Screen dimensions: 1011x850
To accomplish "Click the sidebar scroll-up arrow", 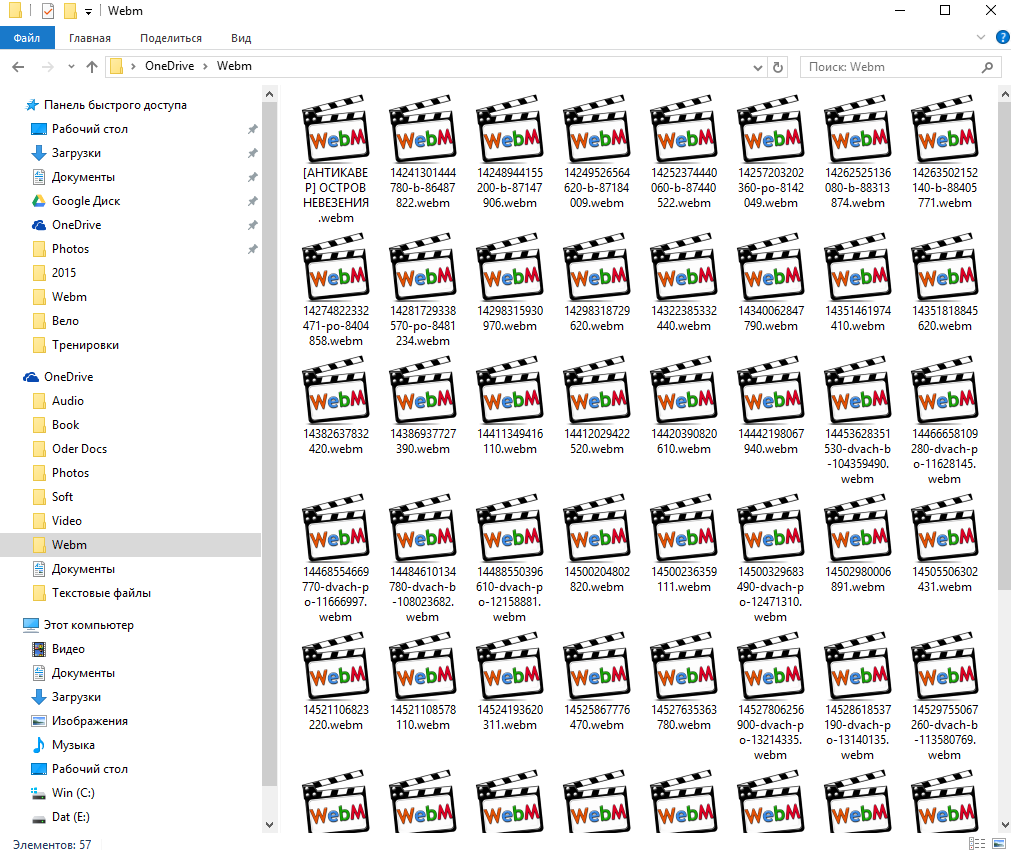I will coord(270,94).
